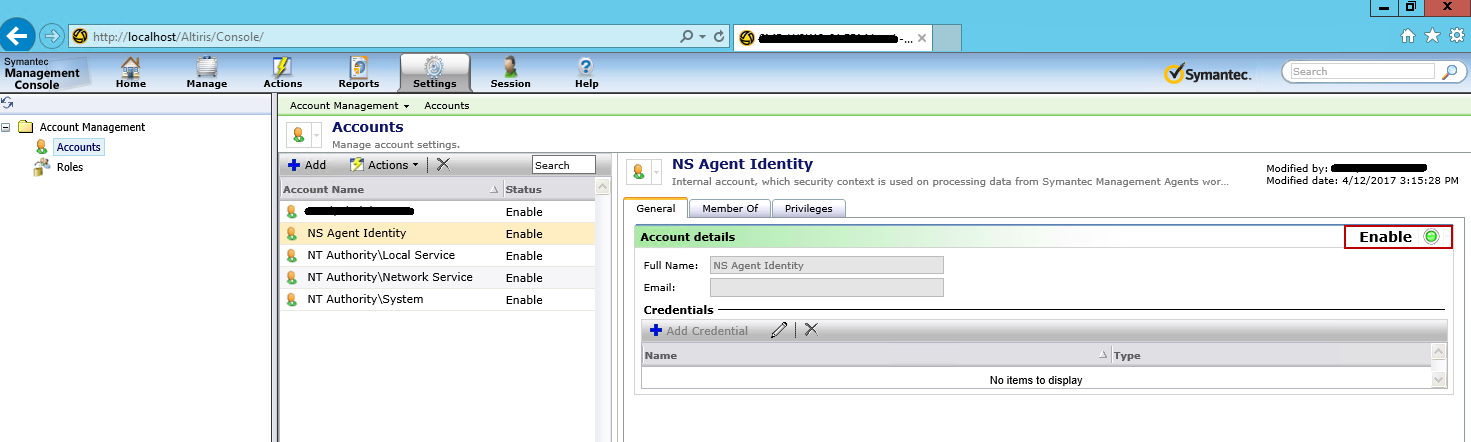The width and height of the screenshot is (1471, 442).
Task: Switch to the Privileges tab
Action: point(810,208)
